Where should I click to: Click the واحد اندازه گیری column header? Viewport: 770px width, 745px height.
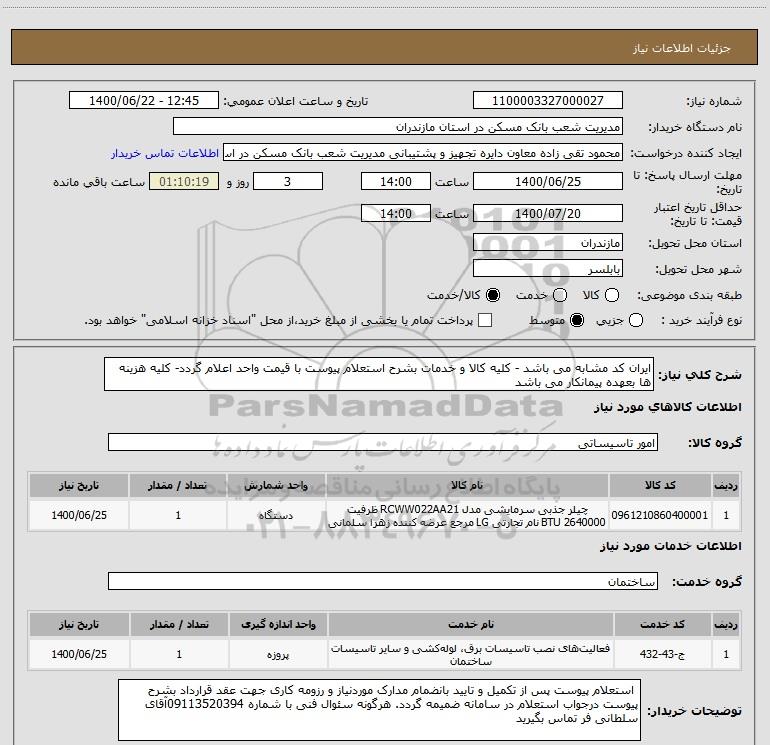tap(278, 624)
